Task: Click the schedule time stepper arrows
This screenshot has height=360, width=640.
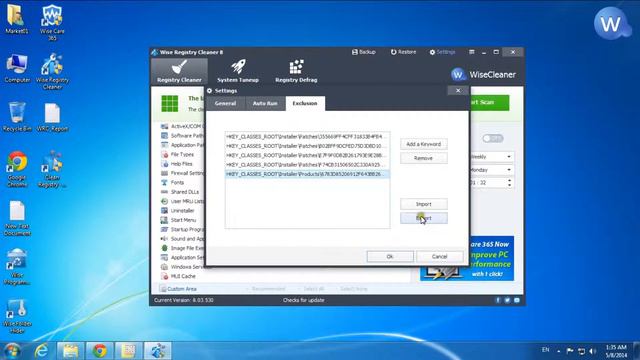Action: (x=509, y=183)
